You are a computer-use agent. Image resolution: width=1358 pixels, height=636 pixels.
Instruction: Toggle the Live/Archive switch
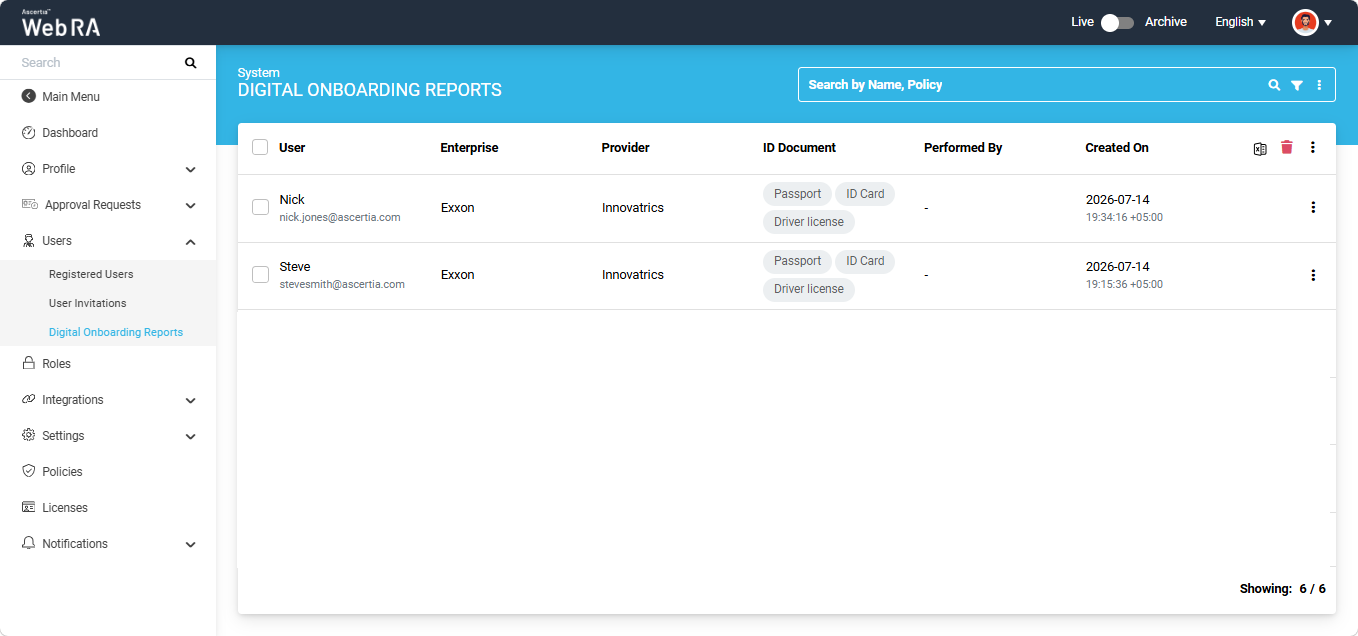point(1118,22)
